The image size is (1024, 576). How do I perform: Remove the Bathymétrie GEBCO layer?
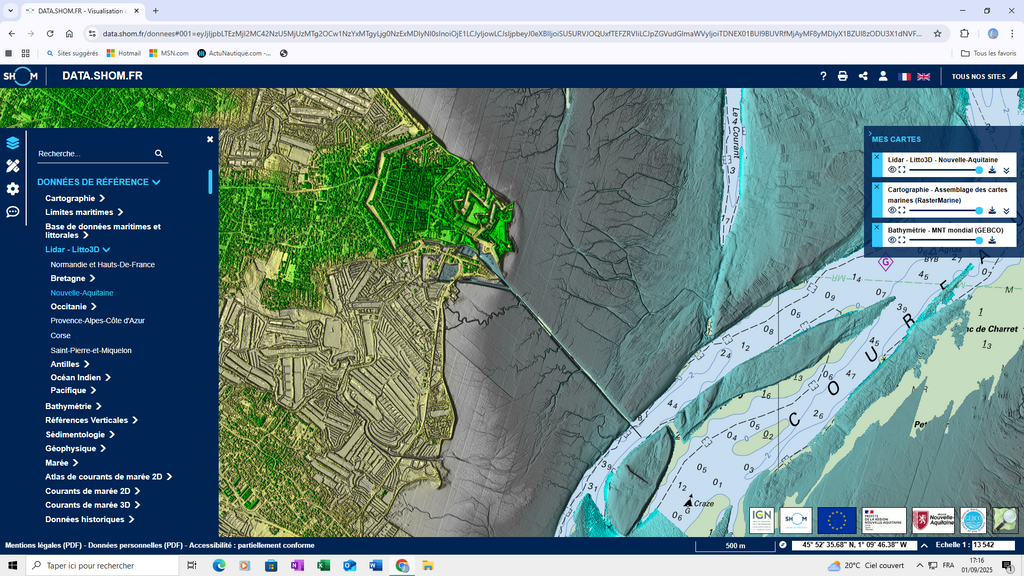click(877, 227)
